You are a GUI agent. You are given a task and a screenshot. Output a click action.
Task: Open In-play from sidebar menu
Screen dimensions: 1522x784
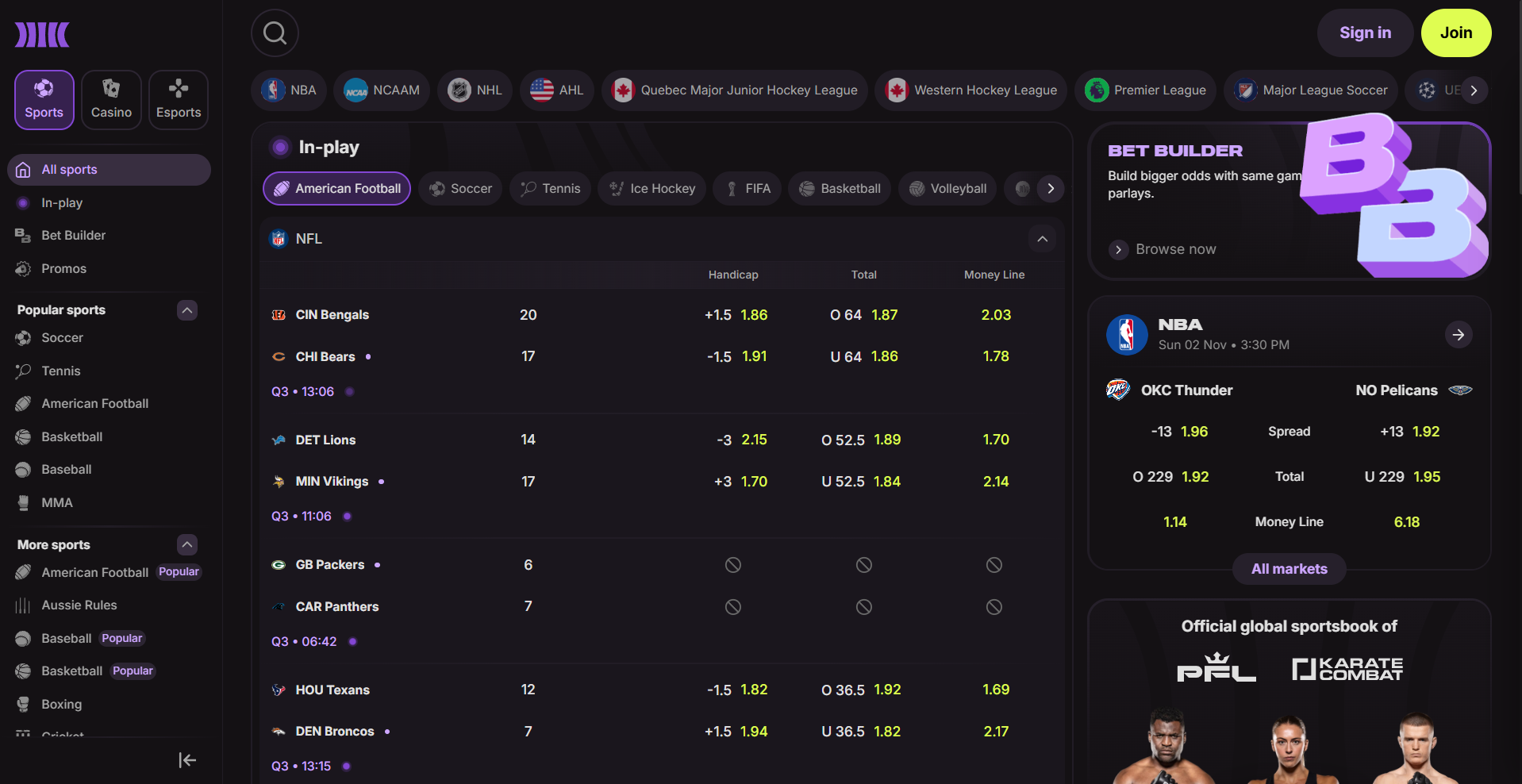coord(62,203)
